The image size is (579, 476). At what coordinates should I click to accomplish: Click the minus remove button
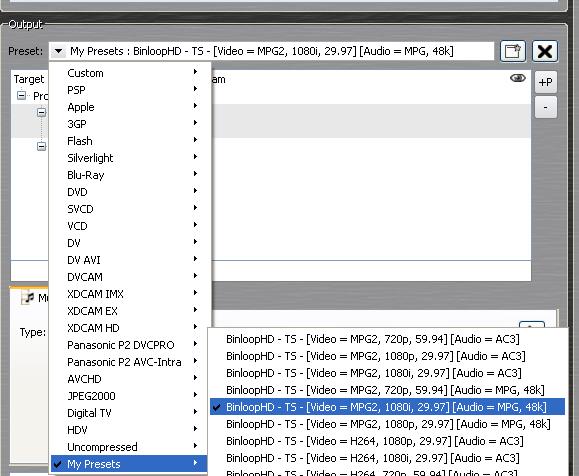545,107
